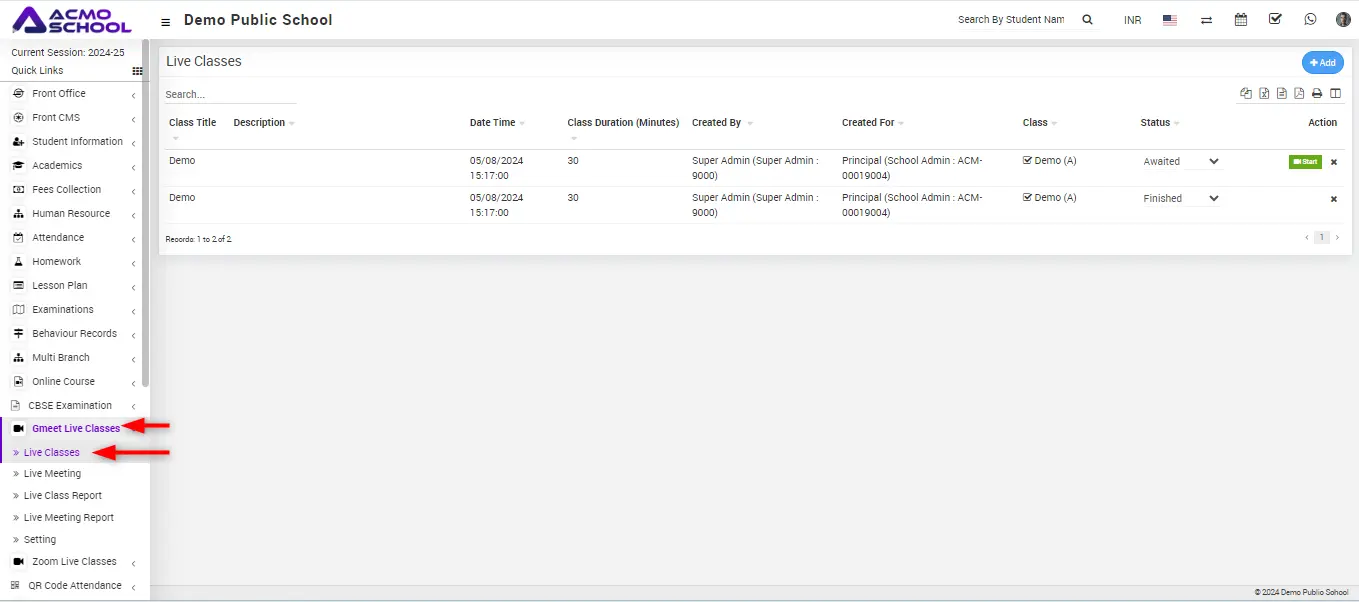
Task: Open the WhatsApp icon in the header
Action: [x=1310, y=19]
